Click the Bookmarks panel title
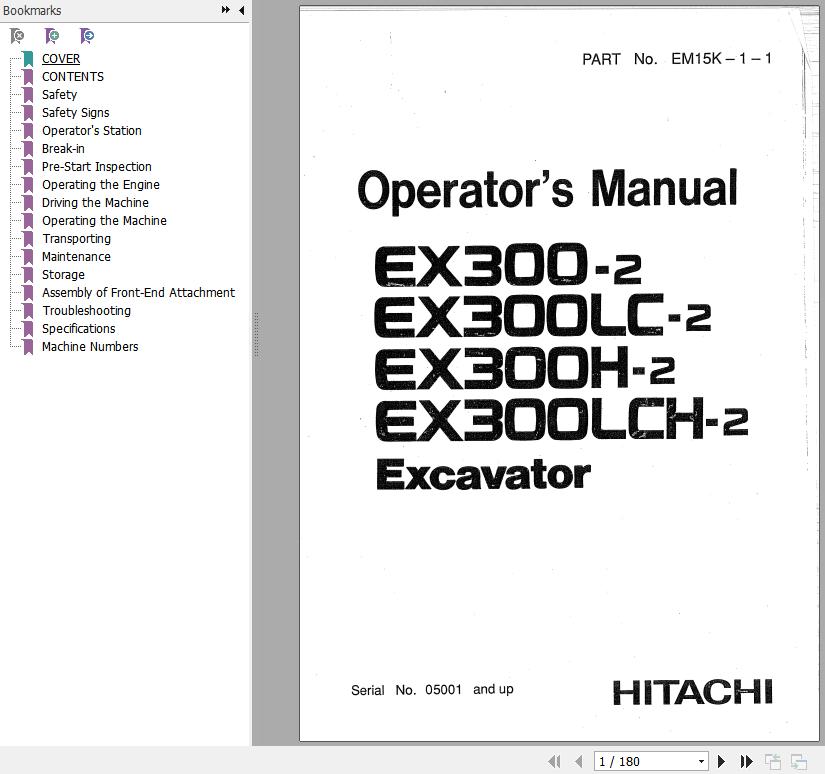 click(x=32, y=10)
